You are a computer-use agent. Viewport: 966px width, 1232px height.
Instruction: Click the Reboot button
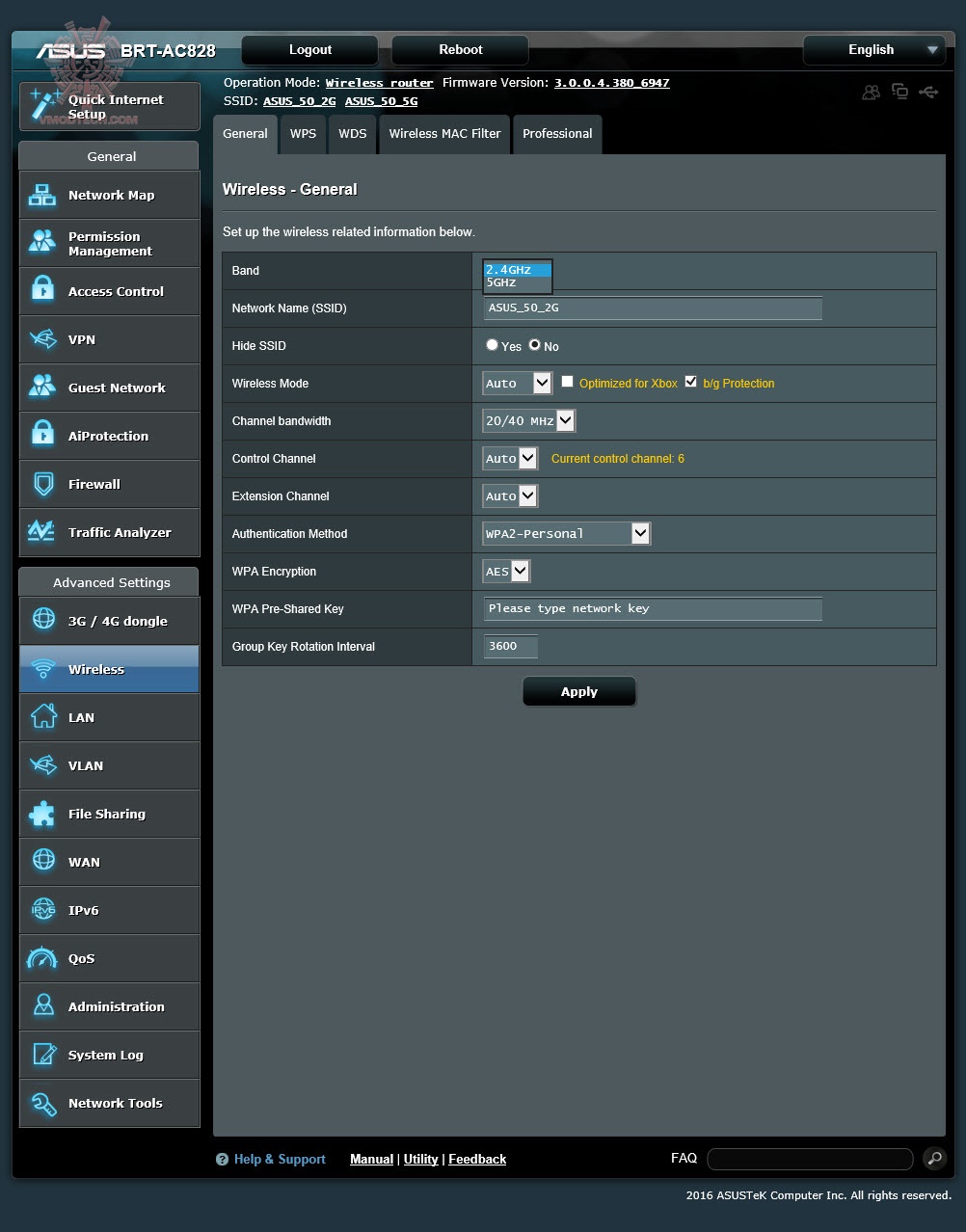461,50
